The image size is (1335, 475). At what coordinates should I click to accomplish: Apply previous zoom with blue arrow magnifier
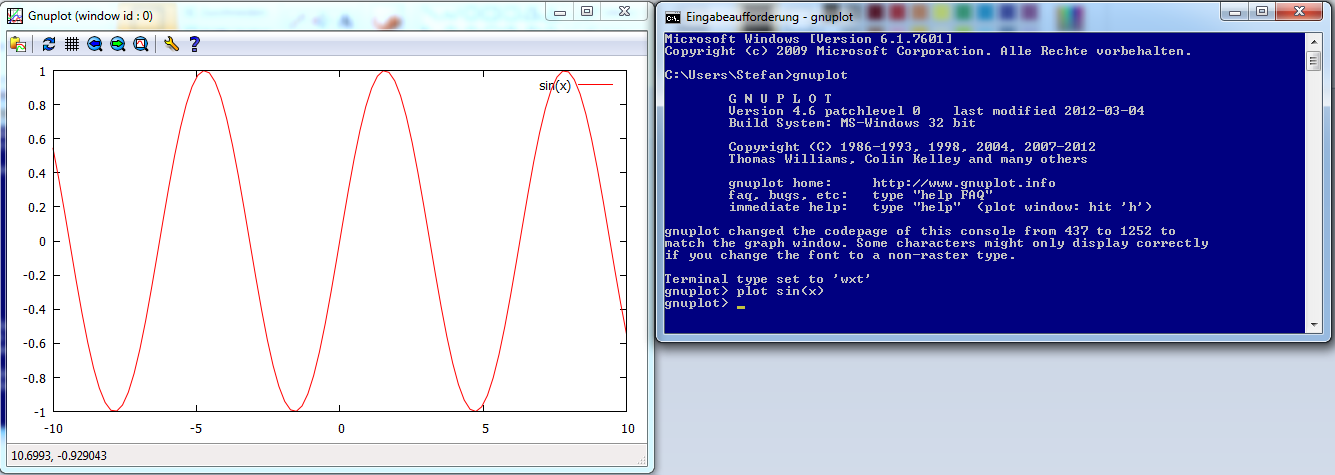tap(95, 44)
